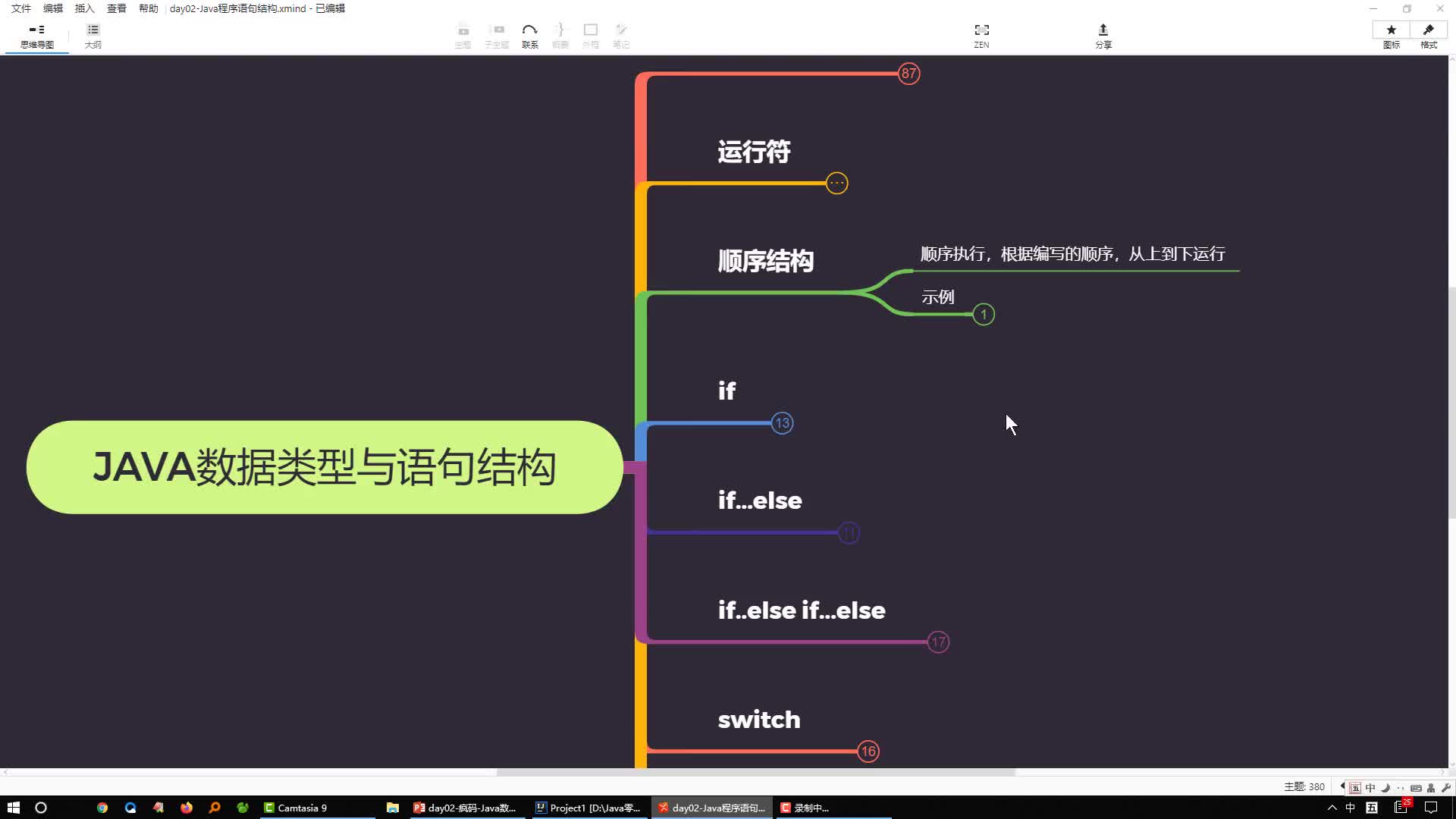Image resolution: width=1456 pixels, height=819 pixels.
Task: Switch to the day02-Java程序语句 XMind taskbar item
Action: click(x=711, y=808)
